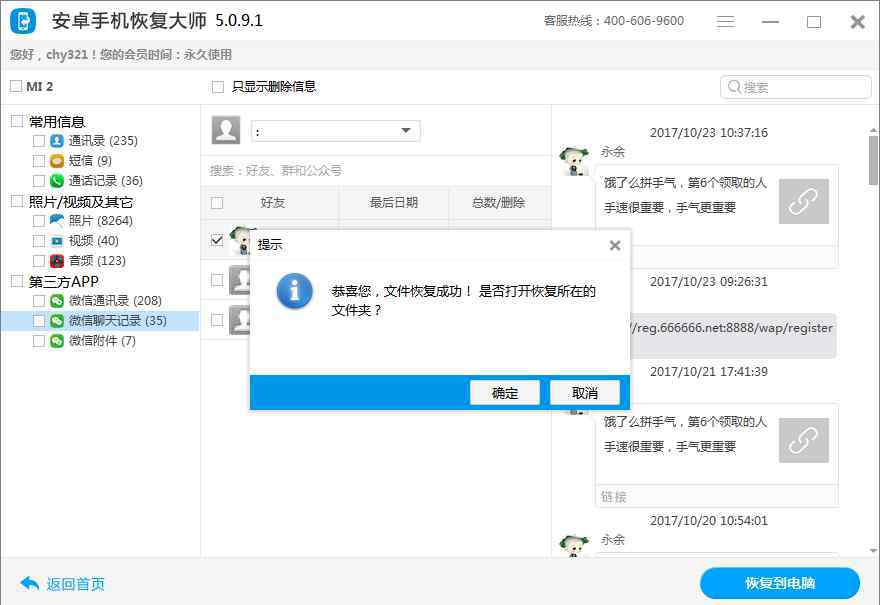Click chat scrollbar up arrow
The height and width of the screenshot is (605, 880).
(x=873, y=130)
